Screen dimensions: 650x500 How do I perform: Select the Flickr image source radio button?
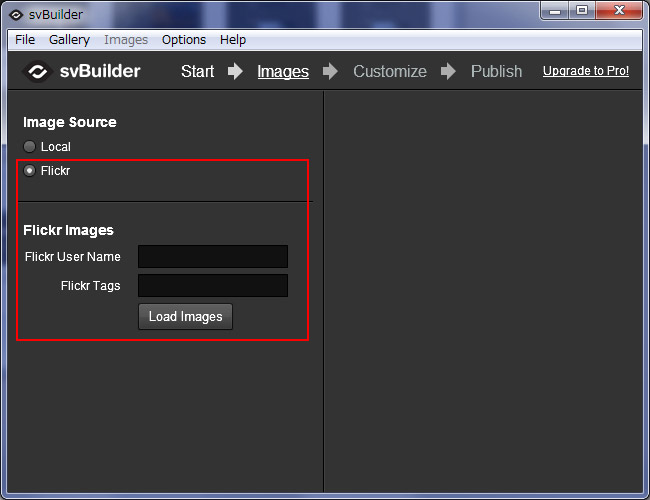tap(29, 170)
